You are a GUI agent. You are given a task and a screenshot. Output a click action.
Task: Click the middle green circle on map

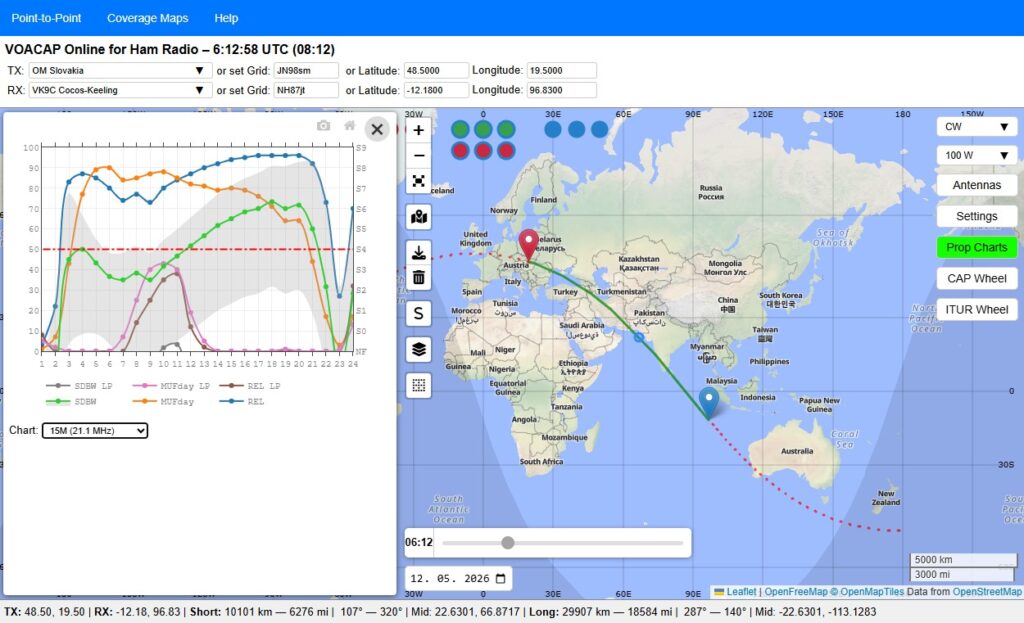483,129
